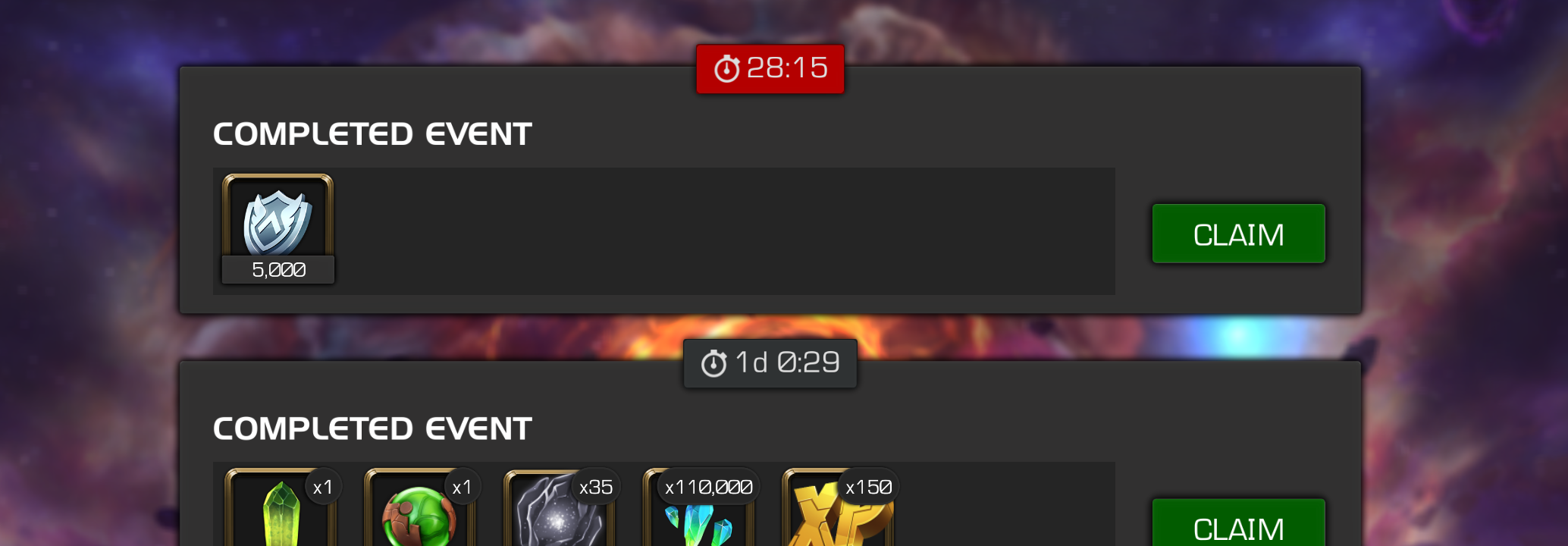Screen dimensions: 1568x546
Task: Click the stopwatch icon in red timer
Action: [x=726, y=68]
